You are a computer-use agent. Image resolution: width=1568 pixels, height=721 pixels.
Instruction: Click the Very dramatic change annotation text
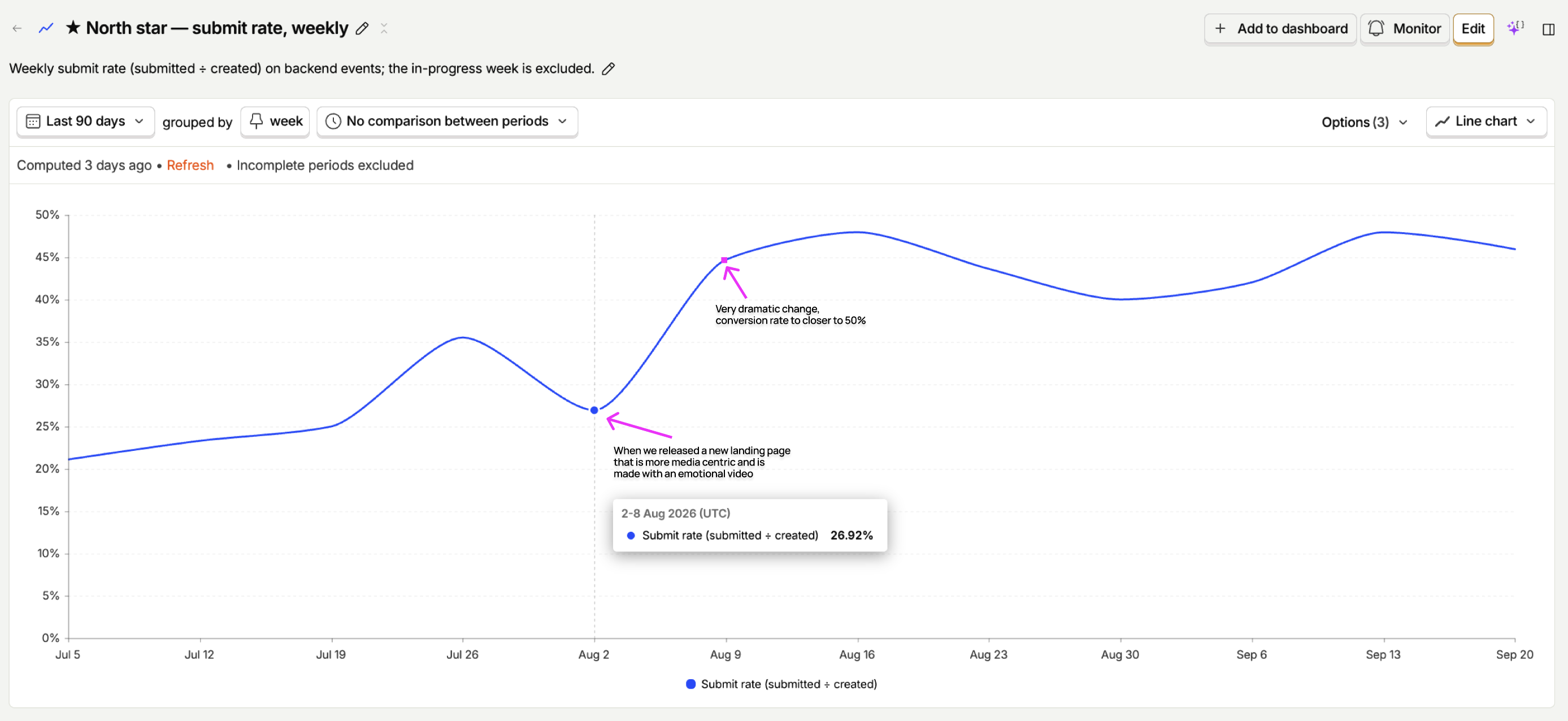[790, 314]
